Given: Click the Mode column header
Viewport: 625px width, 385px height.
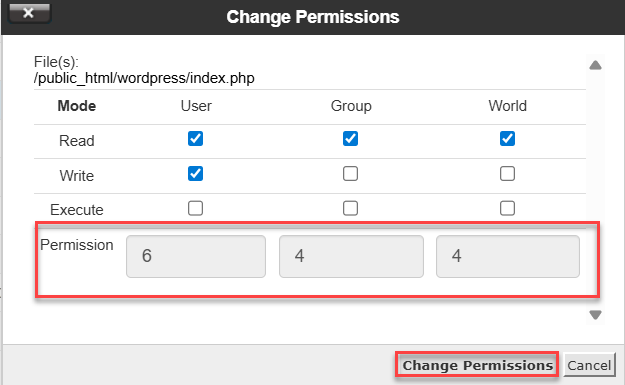Looking at the screenshot, I should [77, 106].
